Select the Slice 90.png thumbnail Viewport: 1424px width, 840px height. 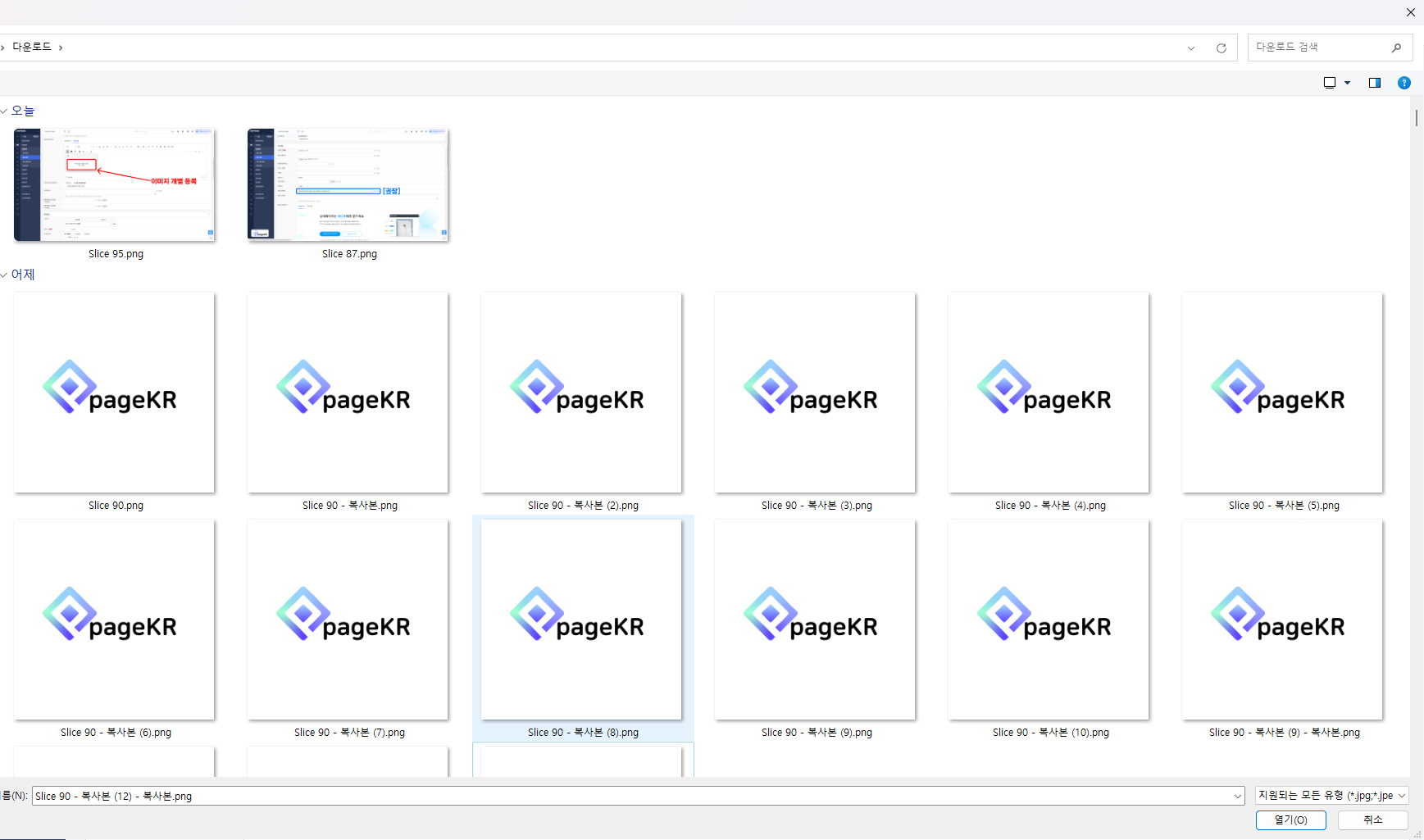115,393
